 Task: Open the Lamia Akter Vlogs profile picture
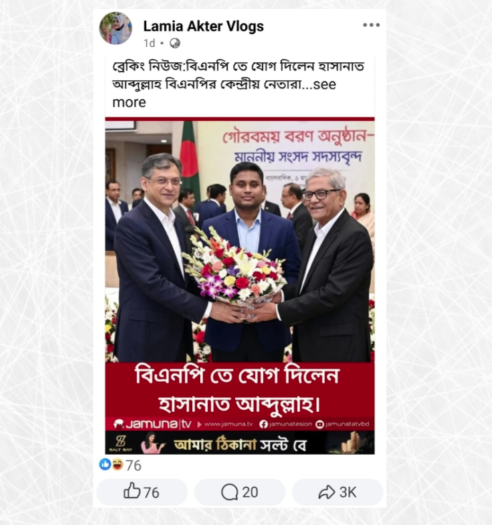click(x=116, y=28)
